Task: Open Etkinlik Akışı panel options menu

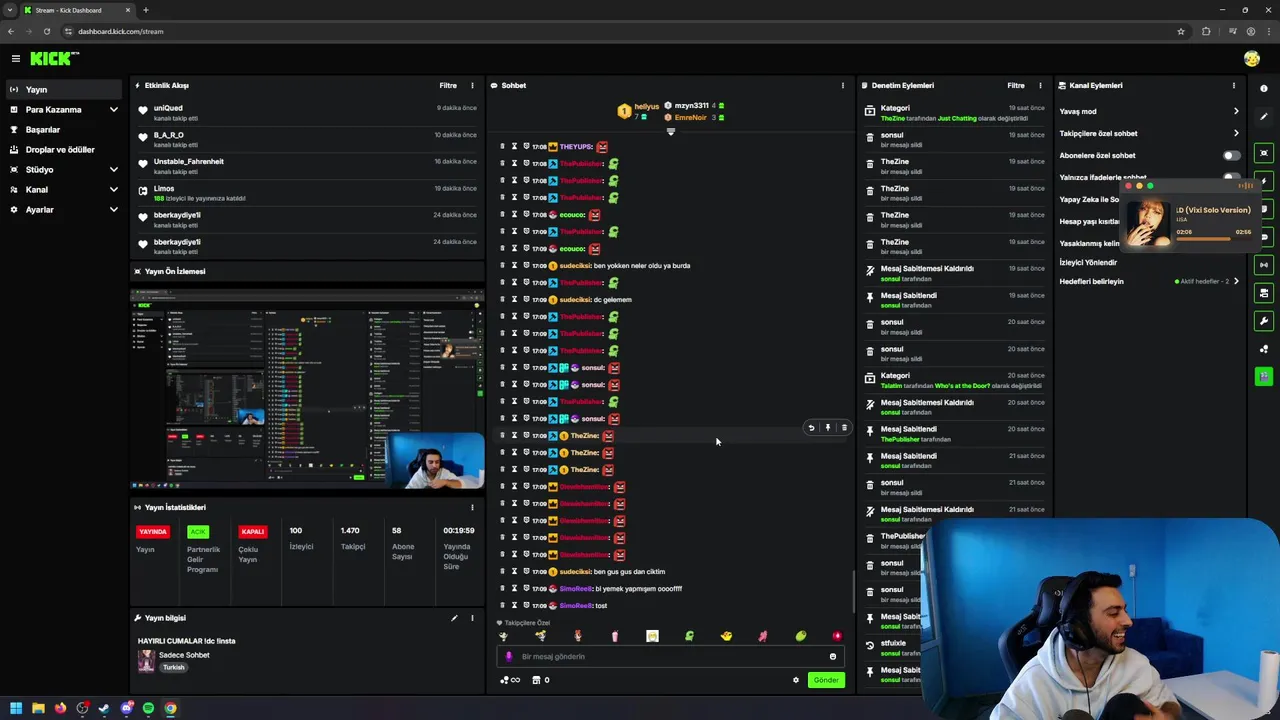Action: tap(472, 85)
